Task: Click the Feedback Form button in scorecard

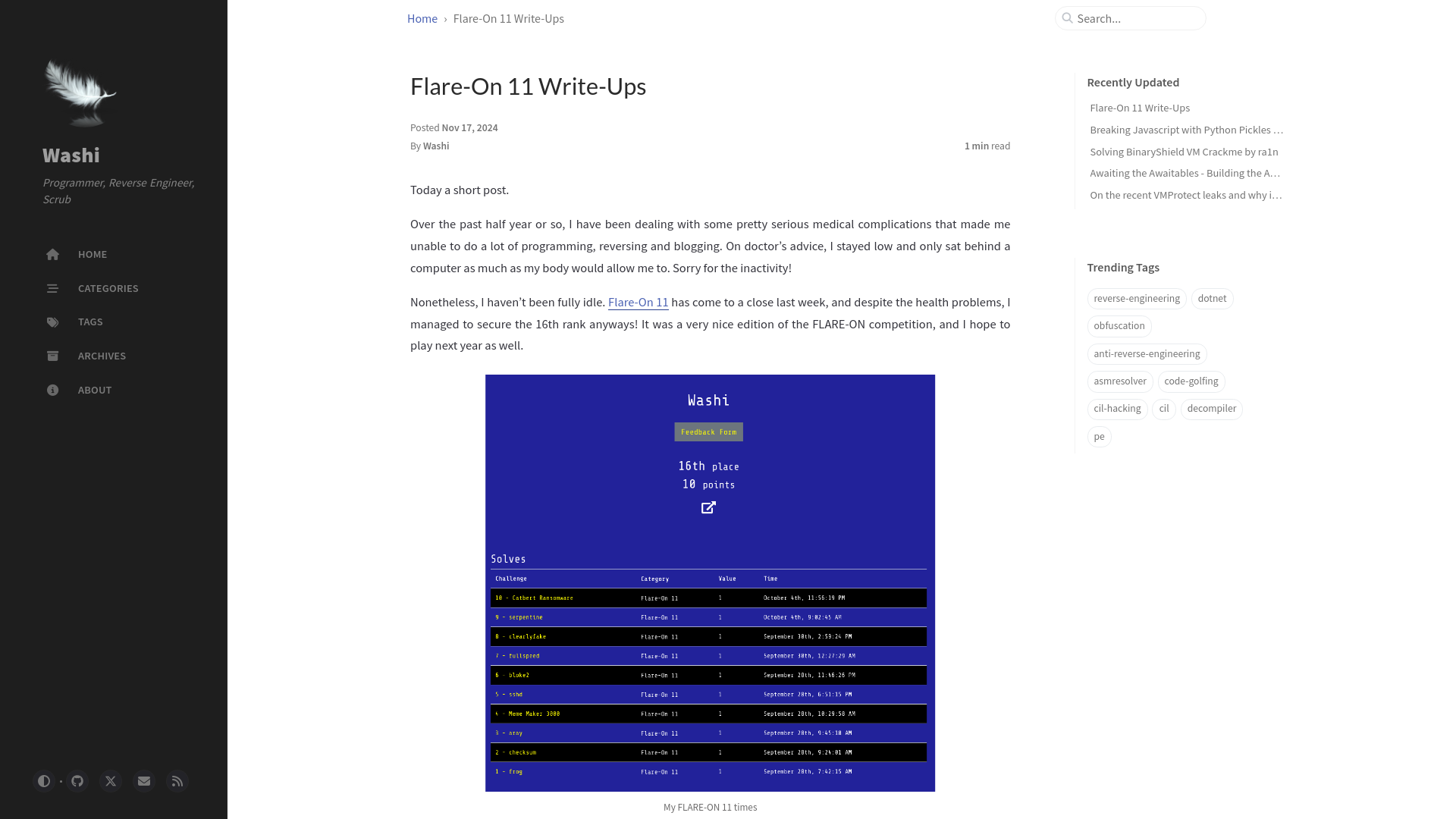Action: tap(710, 431)
